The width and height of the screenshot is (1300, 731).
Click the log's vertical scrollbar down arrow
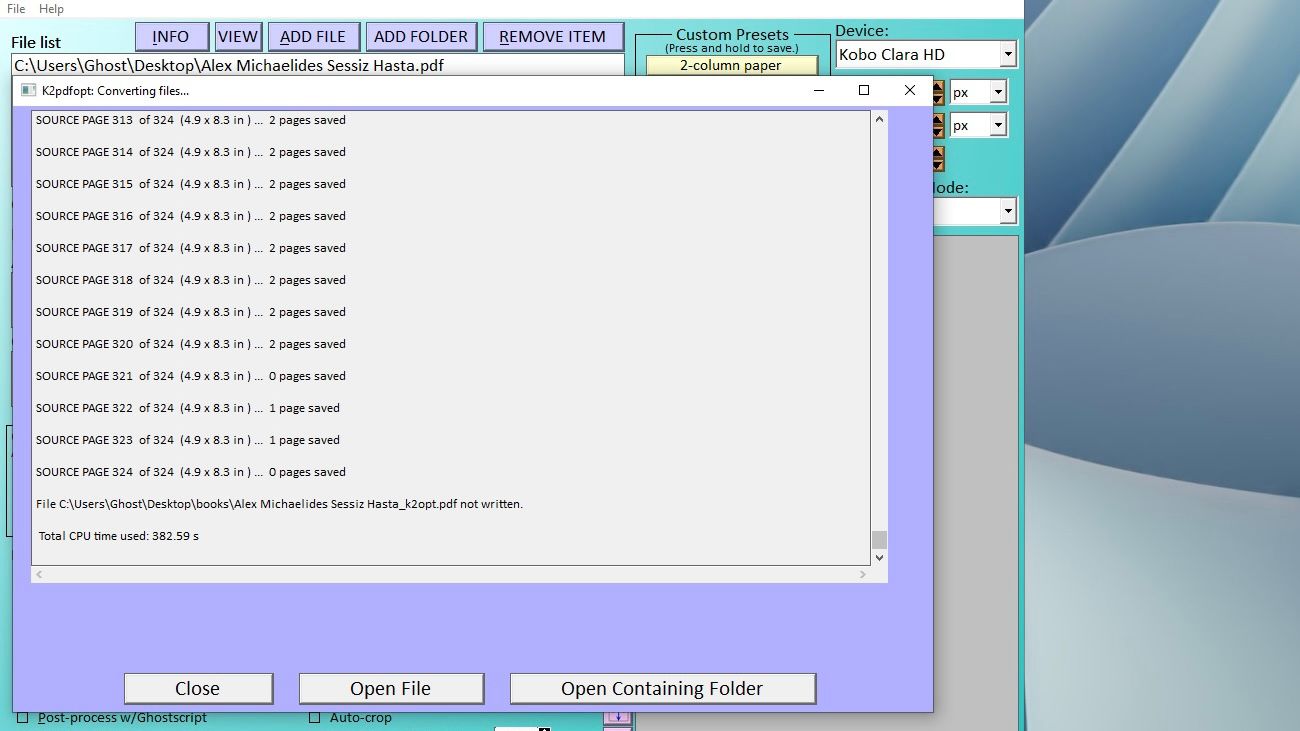click(x=879, y=557)
